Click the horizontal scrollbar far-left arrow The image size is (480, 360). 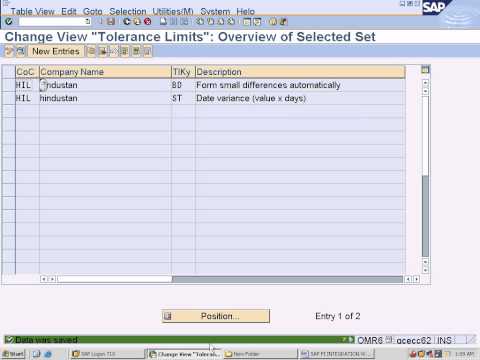44,279
